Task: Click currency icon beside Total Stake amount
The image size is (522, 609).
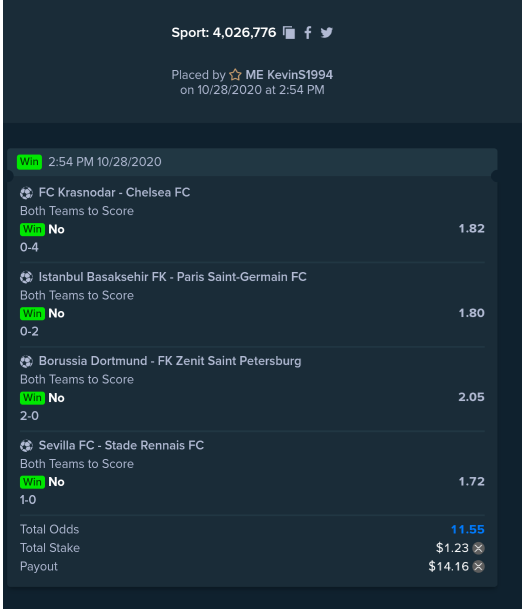Action: [478, 548]
